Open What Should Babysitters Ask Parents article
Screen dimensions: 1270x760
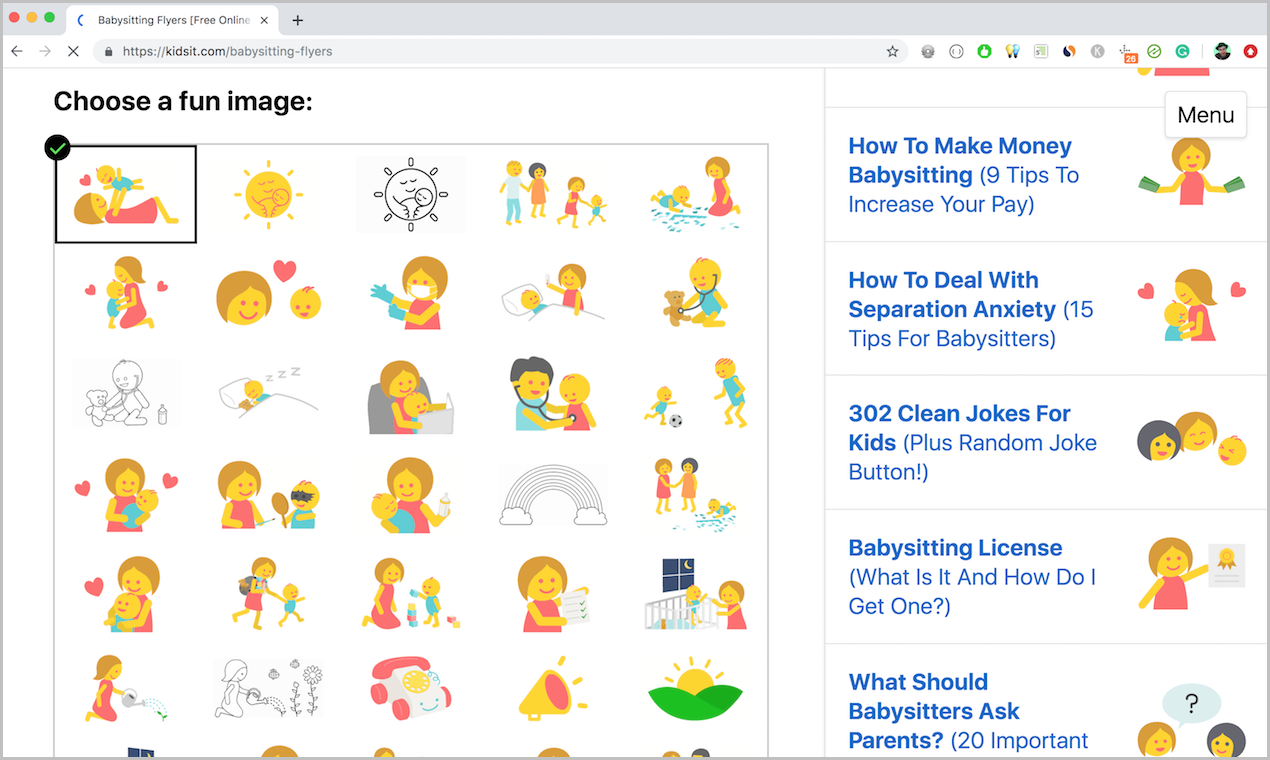click(x=968, y=711)
